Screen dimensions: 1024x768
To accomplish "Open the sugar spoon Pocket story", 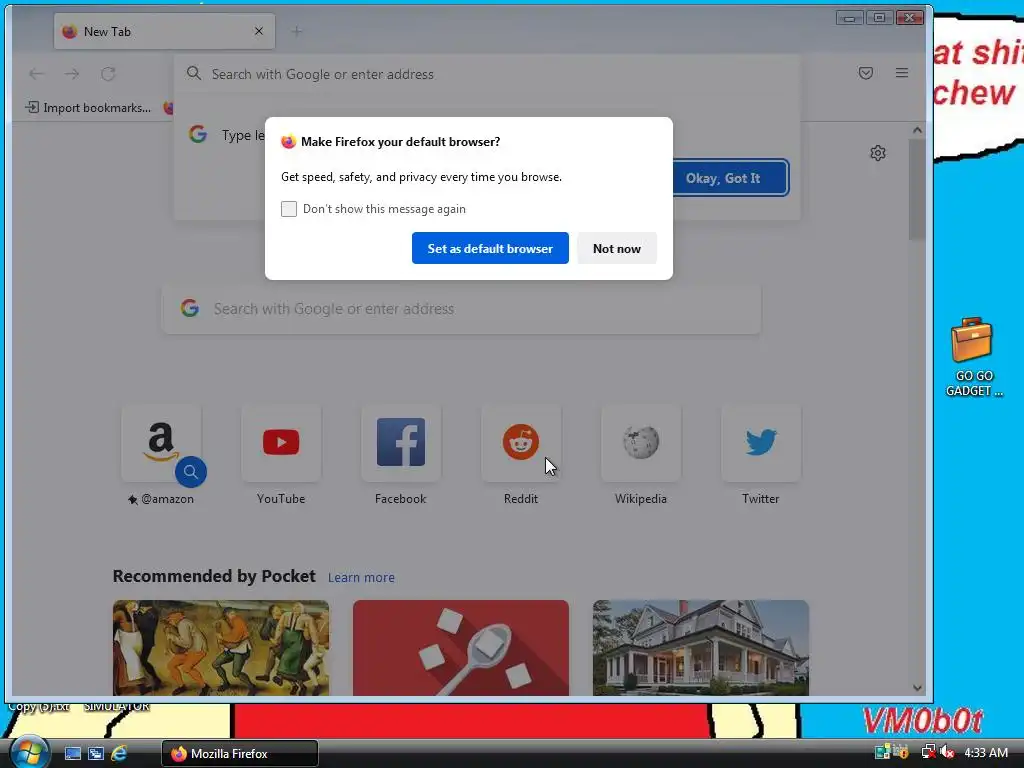I will tap(460, 648).
